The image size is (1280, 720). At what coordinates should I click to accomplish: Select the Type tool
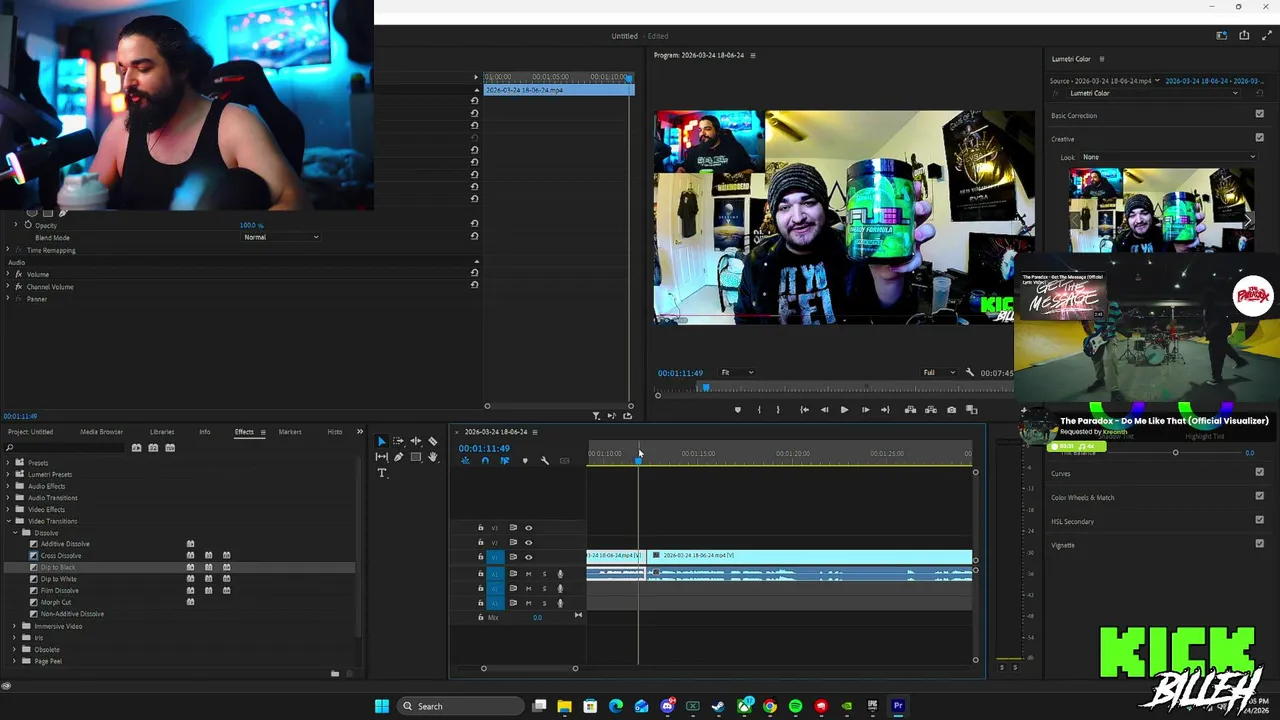[x=381, y=473]
